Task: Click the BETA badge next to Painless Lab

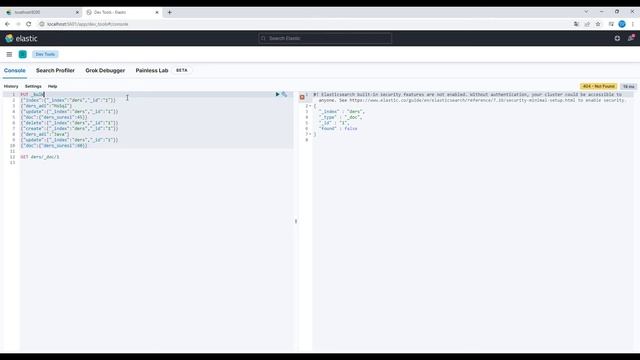Action: coord(182,70)
